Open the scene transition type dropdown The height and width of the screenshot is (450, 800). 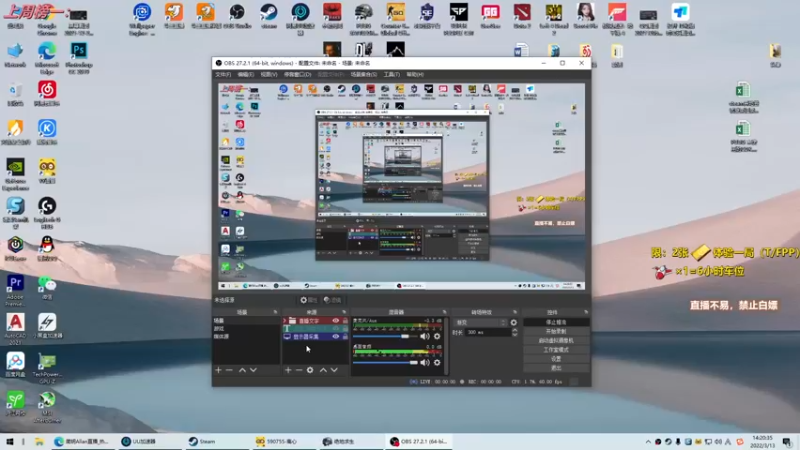481,322
